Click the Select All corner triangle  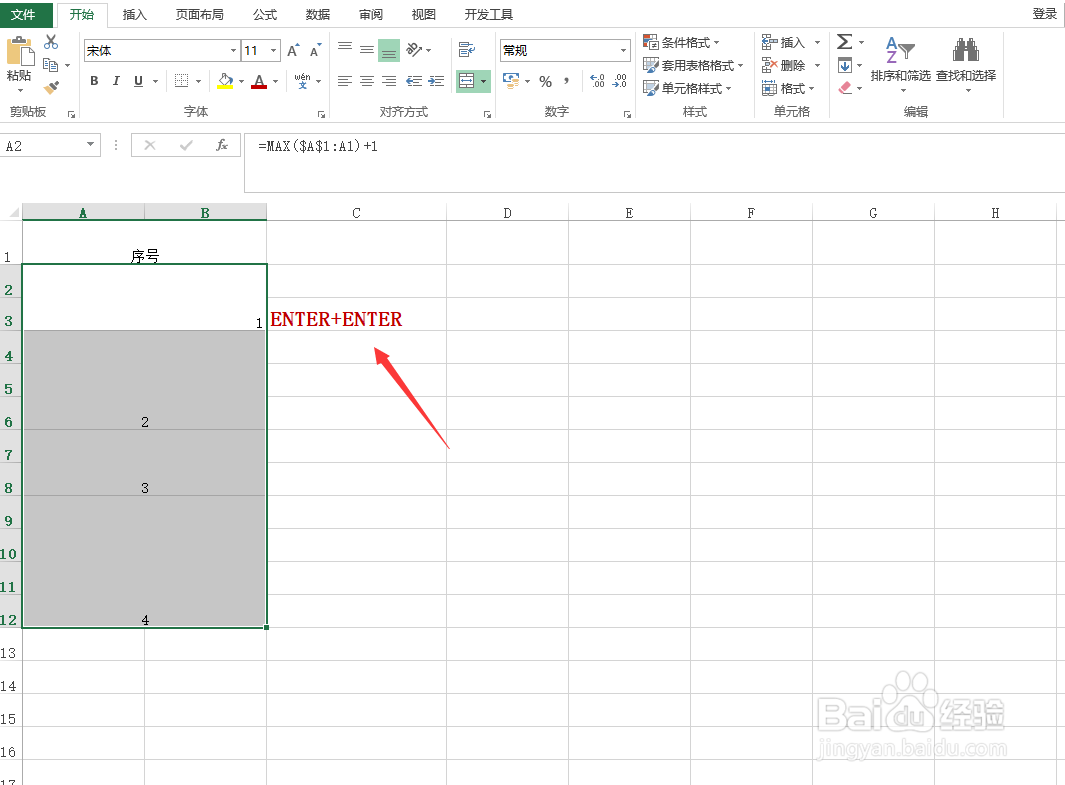point(12,213)
